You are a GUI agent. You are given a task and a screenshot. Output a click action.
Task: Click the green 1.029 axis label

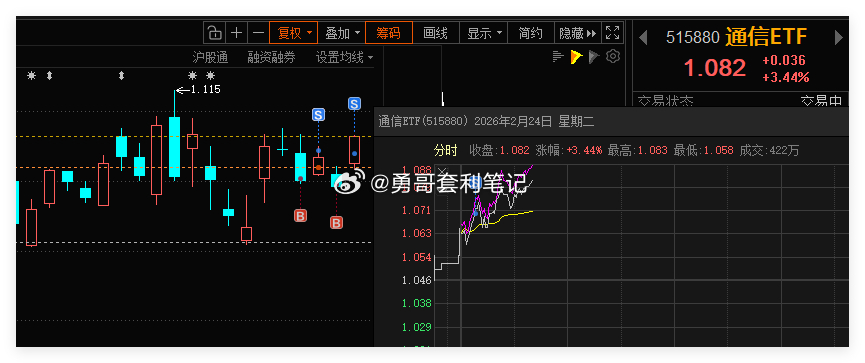click(x=417, y=327)
